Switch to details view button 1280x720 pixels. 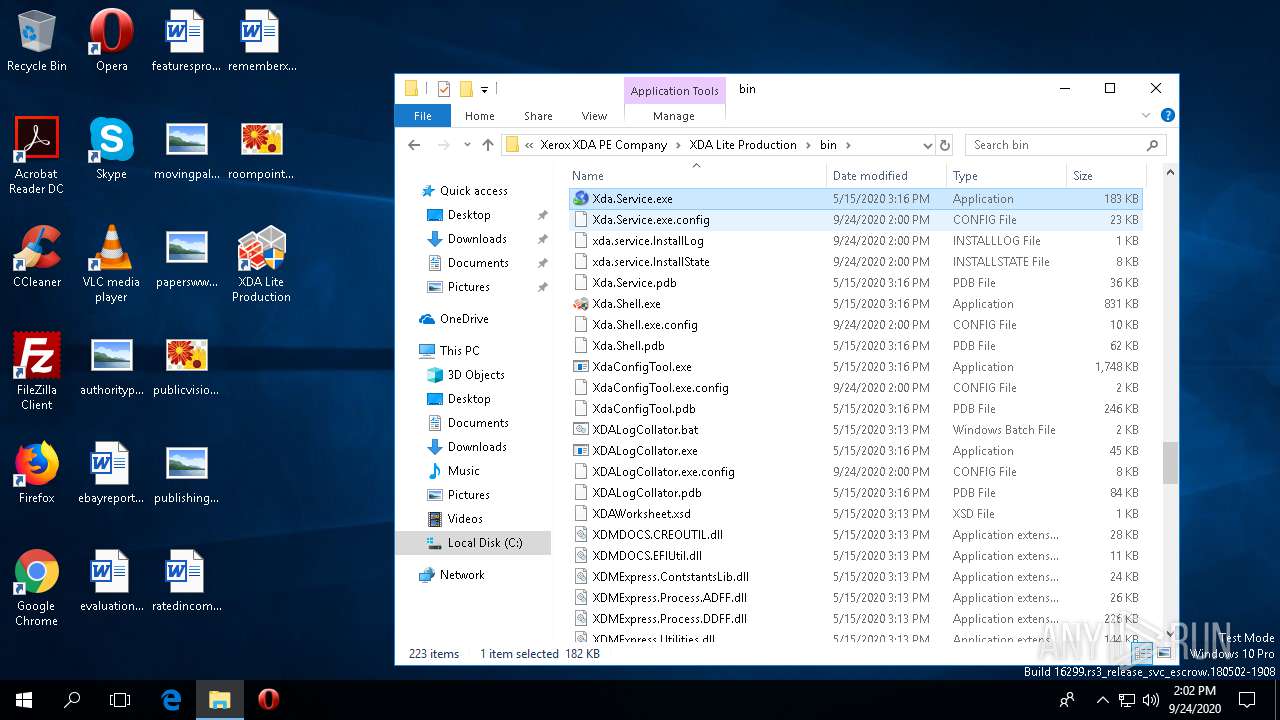pyautogui.click(x=1142, y=654)
